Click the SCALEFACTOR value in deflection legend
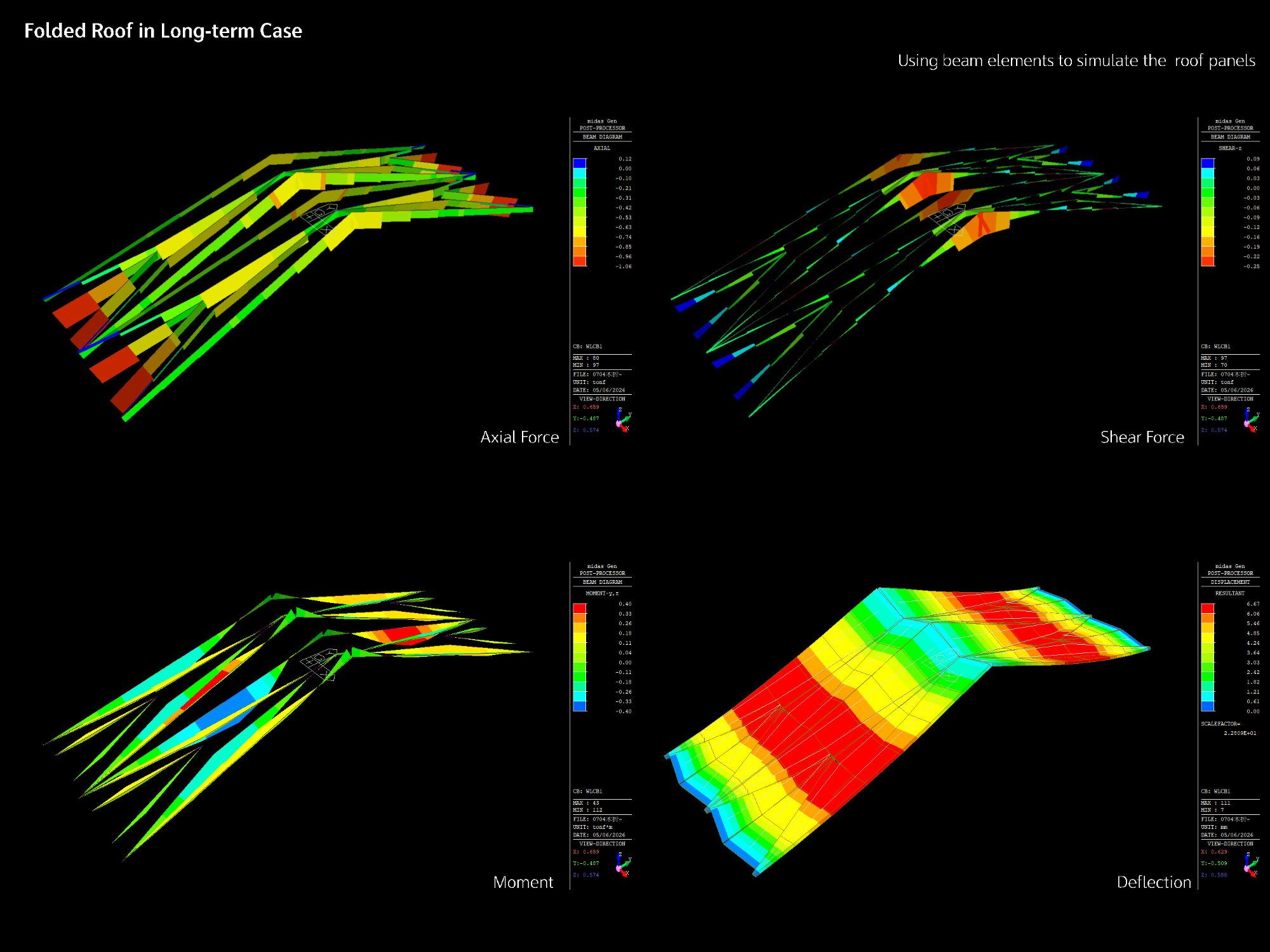Viewport: 1270px width, 952px height. 1240,733
